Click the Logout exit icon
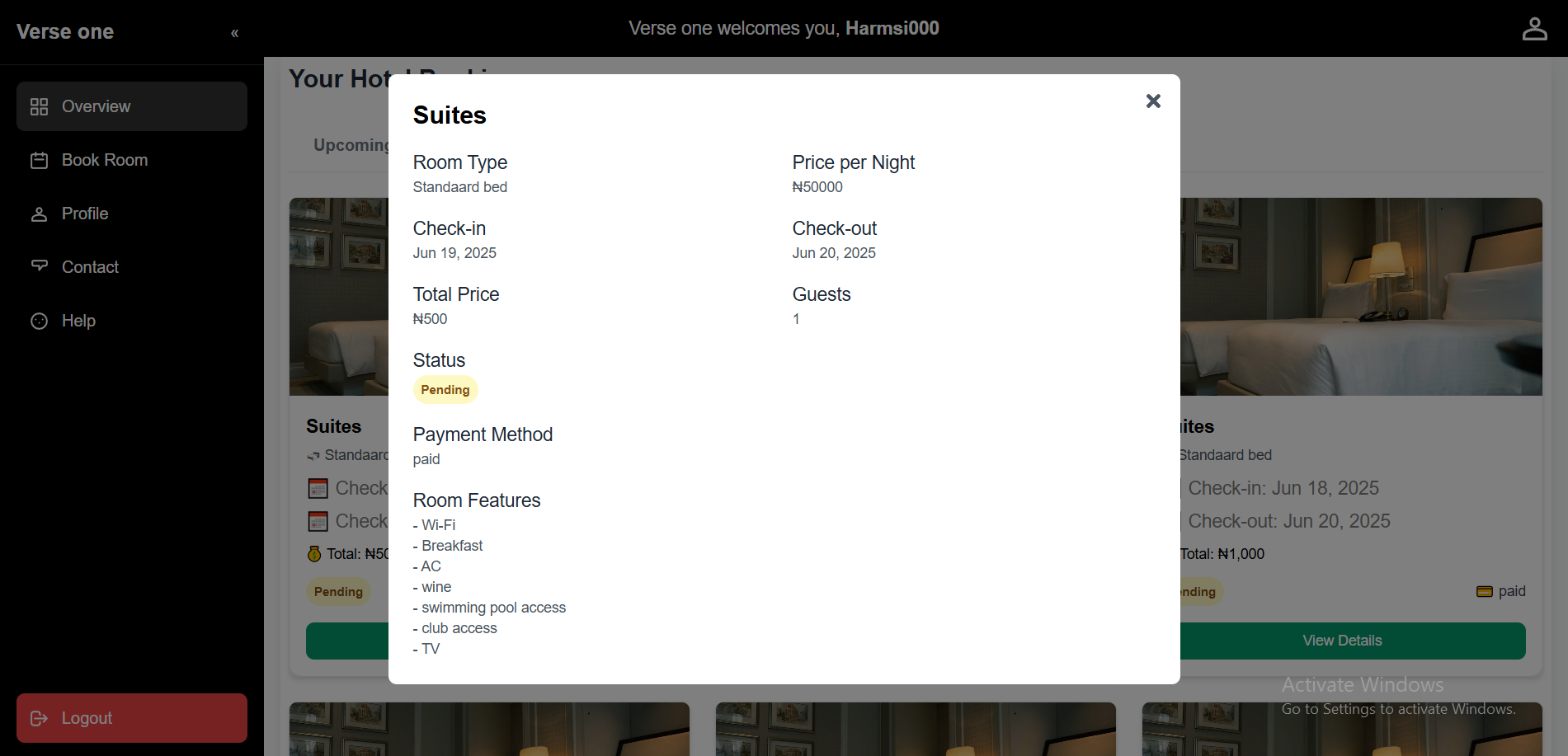This screenshot has height=756, width=1568. click(x=39, y=718)
